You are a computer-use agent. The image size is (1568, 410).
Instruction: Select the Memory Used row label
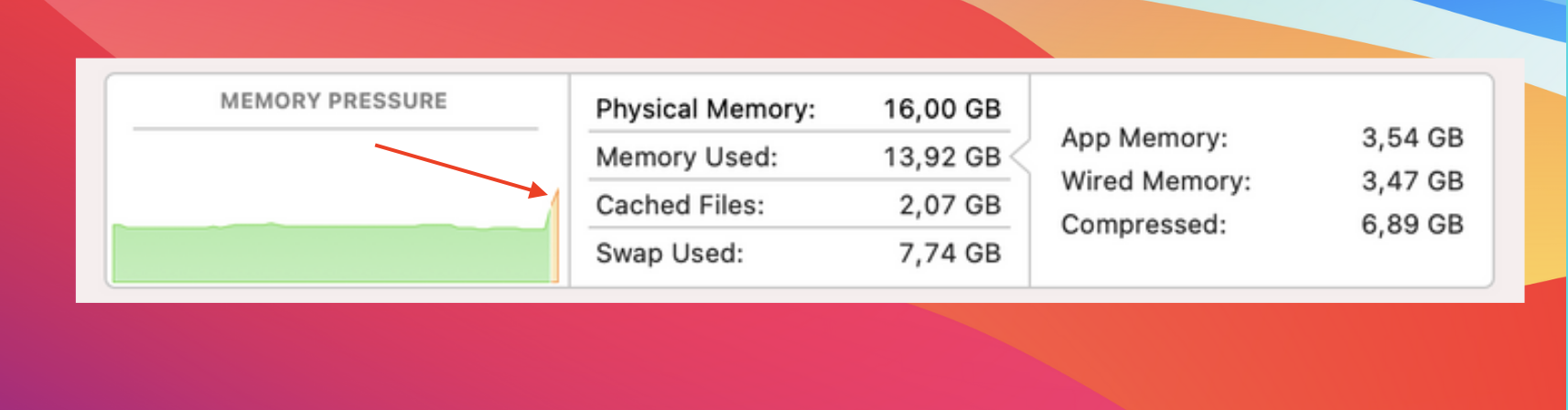(x=687, y=156)
